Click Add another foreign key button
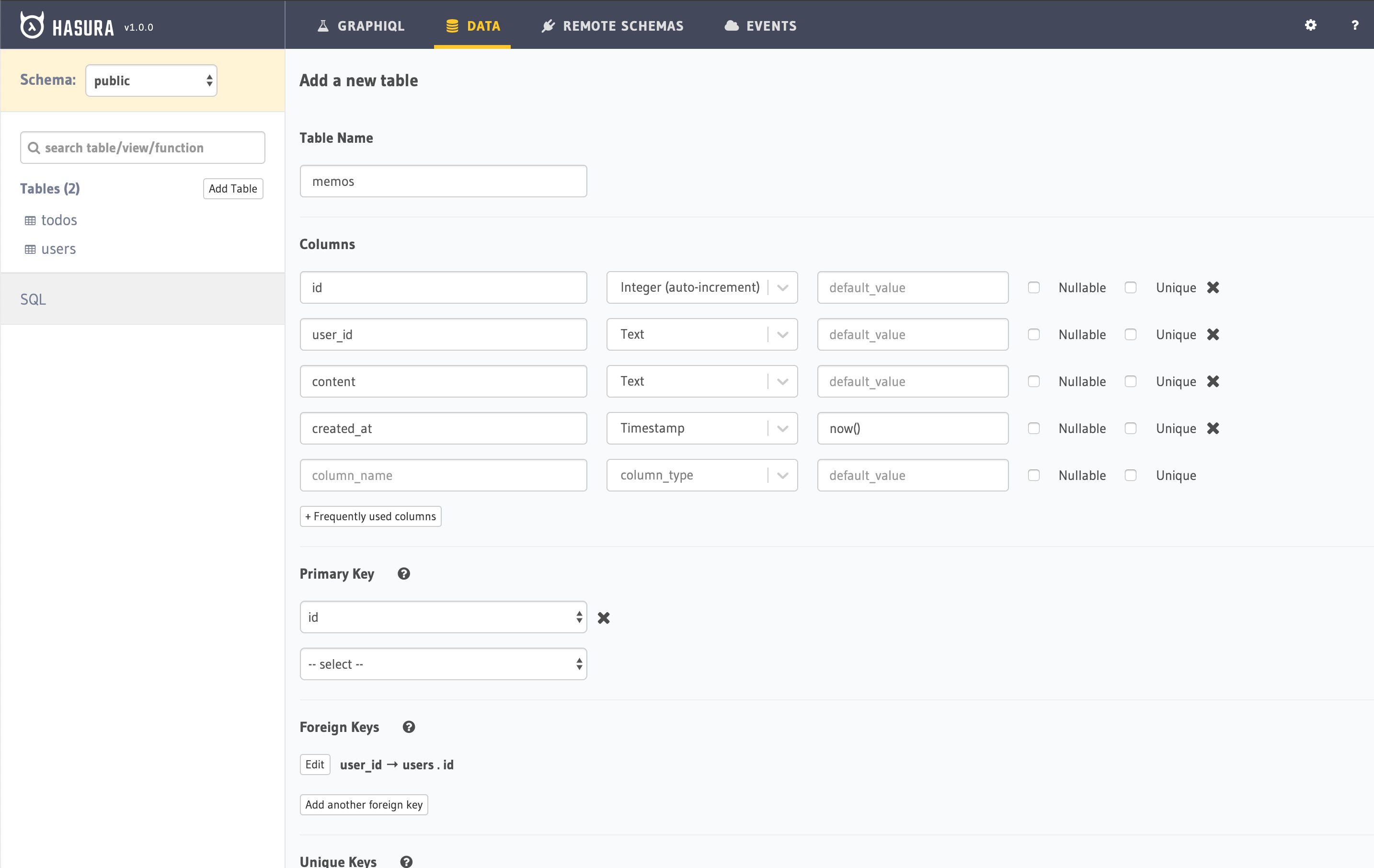 [364, 805]
